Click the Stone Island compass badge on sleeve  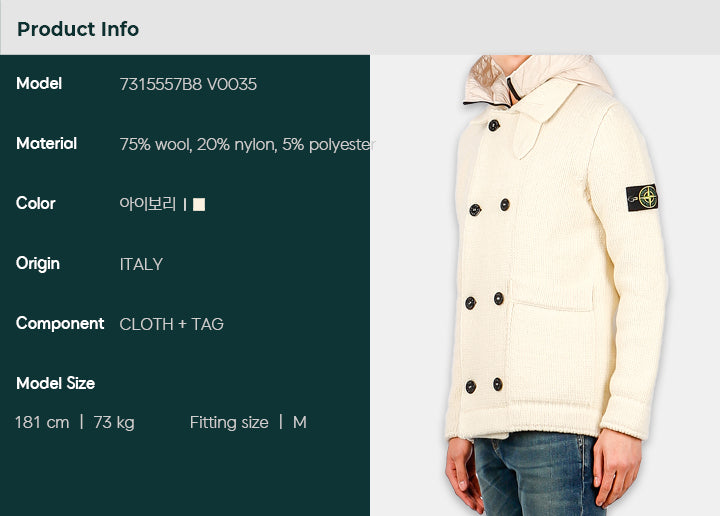point(642,198)
